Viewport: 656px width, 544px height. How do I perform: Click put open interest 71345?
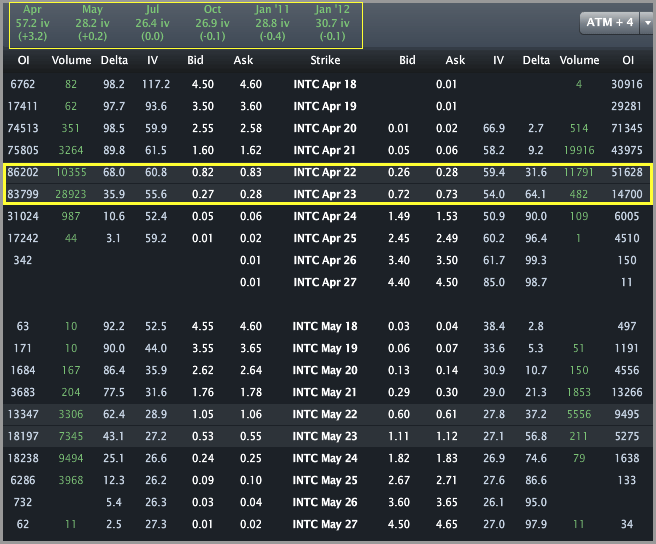click(x=627, y=128)
